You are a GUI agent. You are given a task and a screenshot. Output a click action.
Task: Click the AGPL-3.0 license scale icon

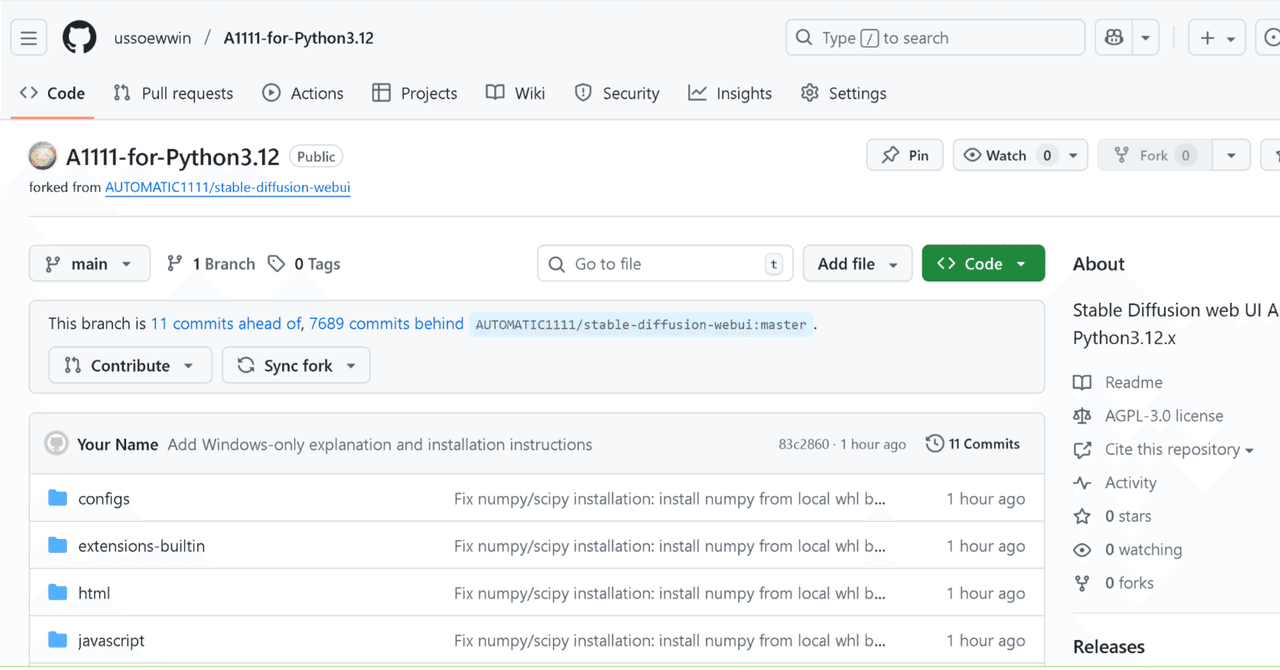coord(1082,415)
